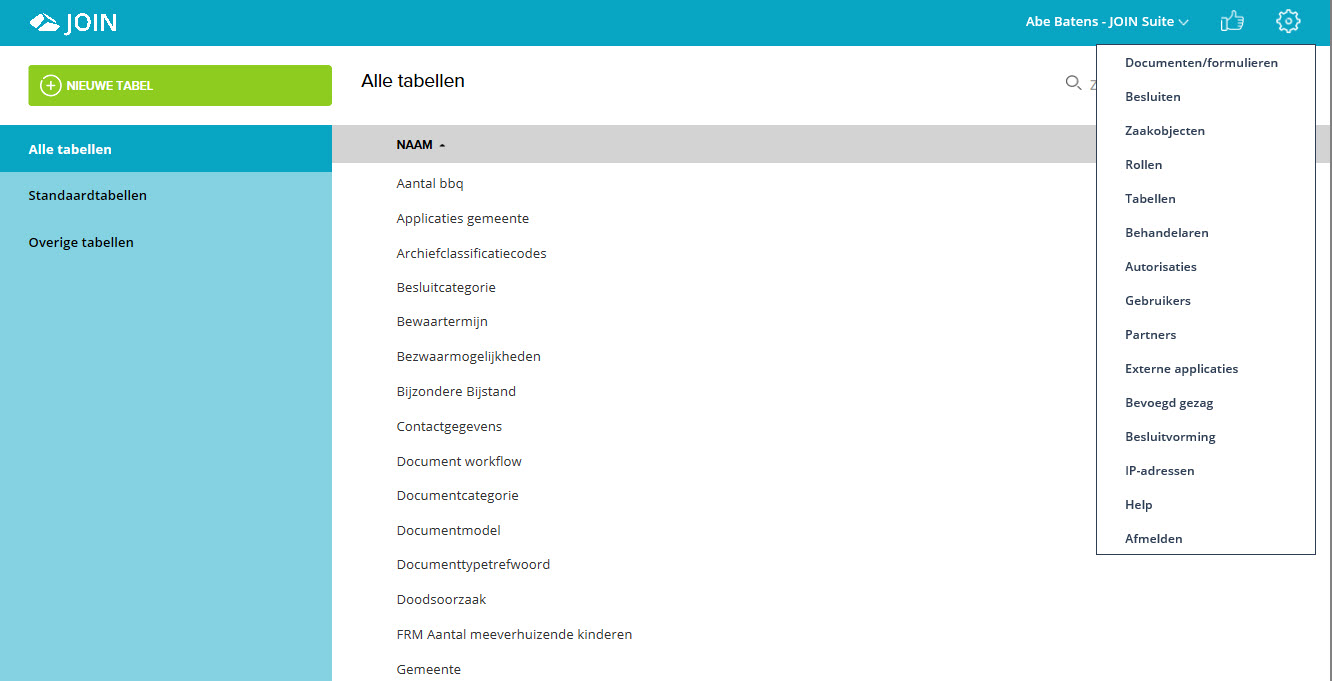
Task: Click the thumbs-up feedback icon
Action: [x=1232, y=21]
